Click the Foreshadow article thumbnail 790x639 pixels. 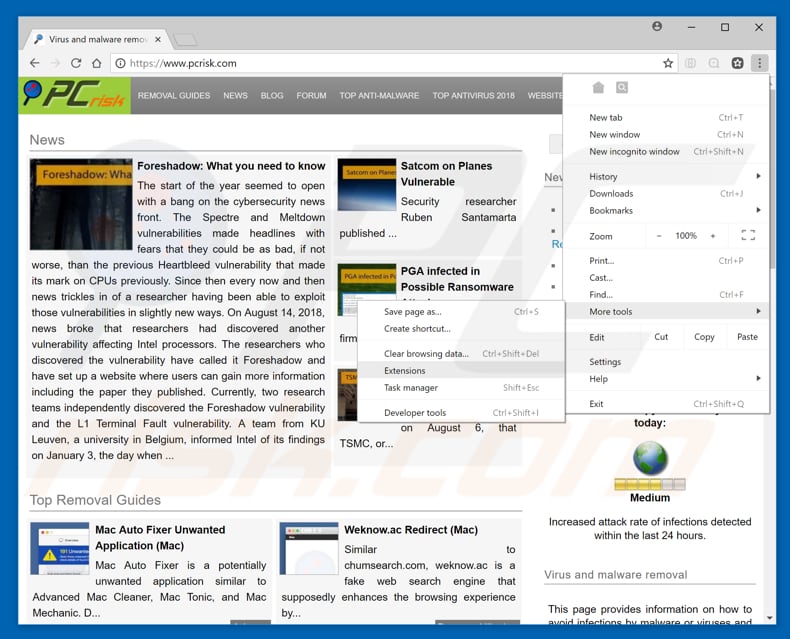[x=81, y=204]
